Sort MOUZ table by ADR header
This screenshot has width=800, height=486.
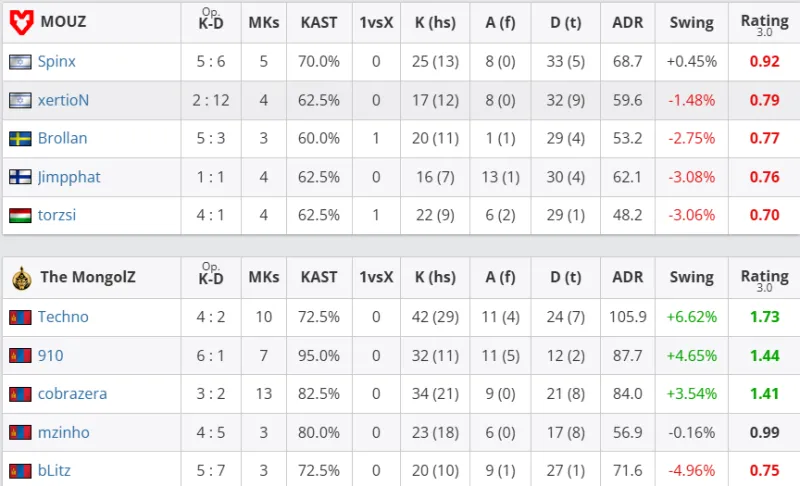tap(628, 22)
